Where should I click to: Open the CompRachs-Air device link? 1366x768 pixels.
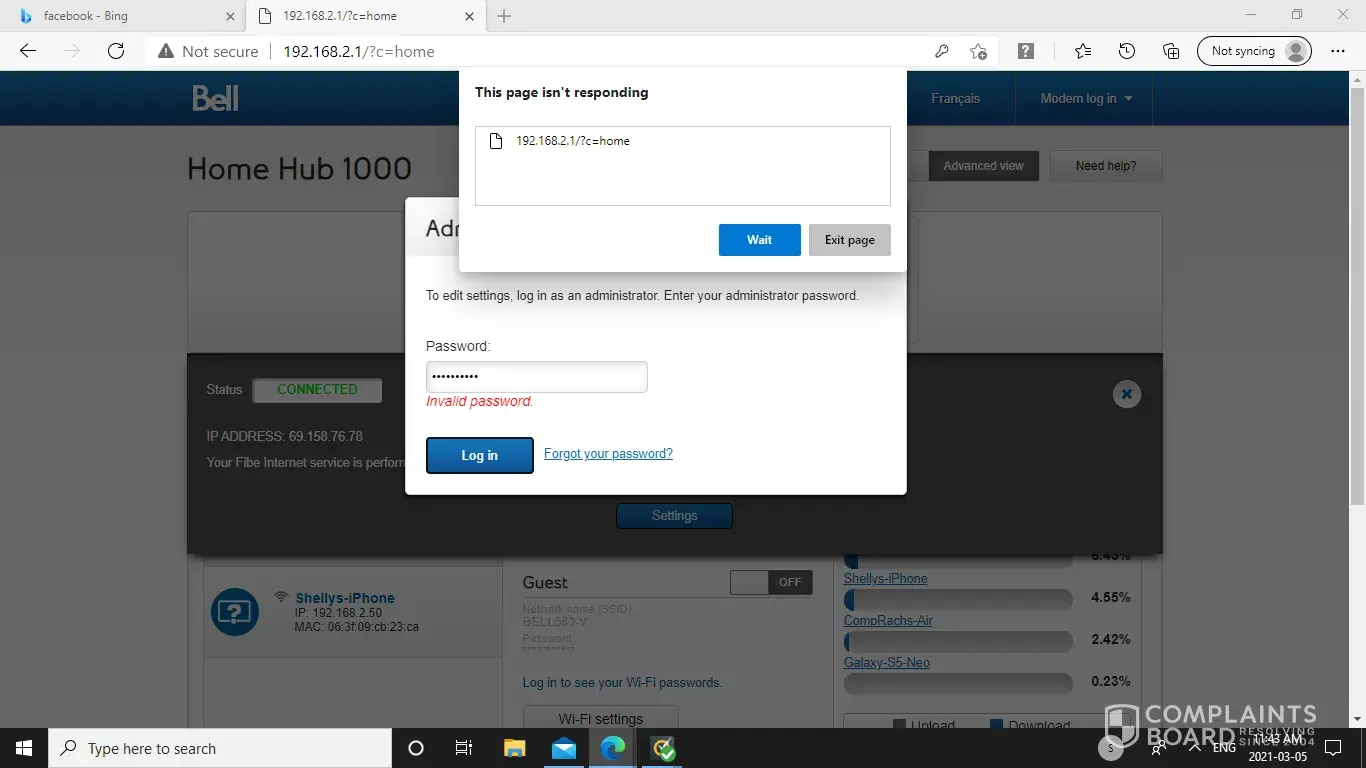[888, 621]
